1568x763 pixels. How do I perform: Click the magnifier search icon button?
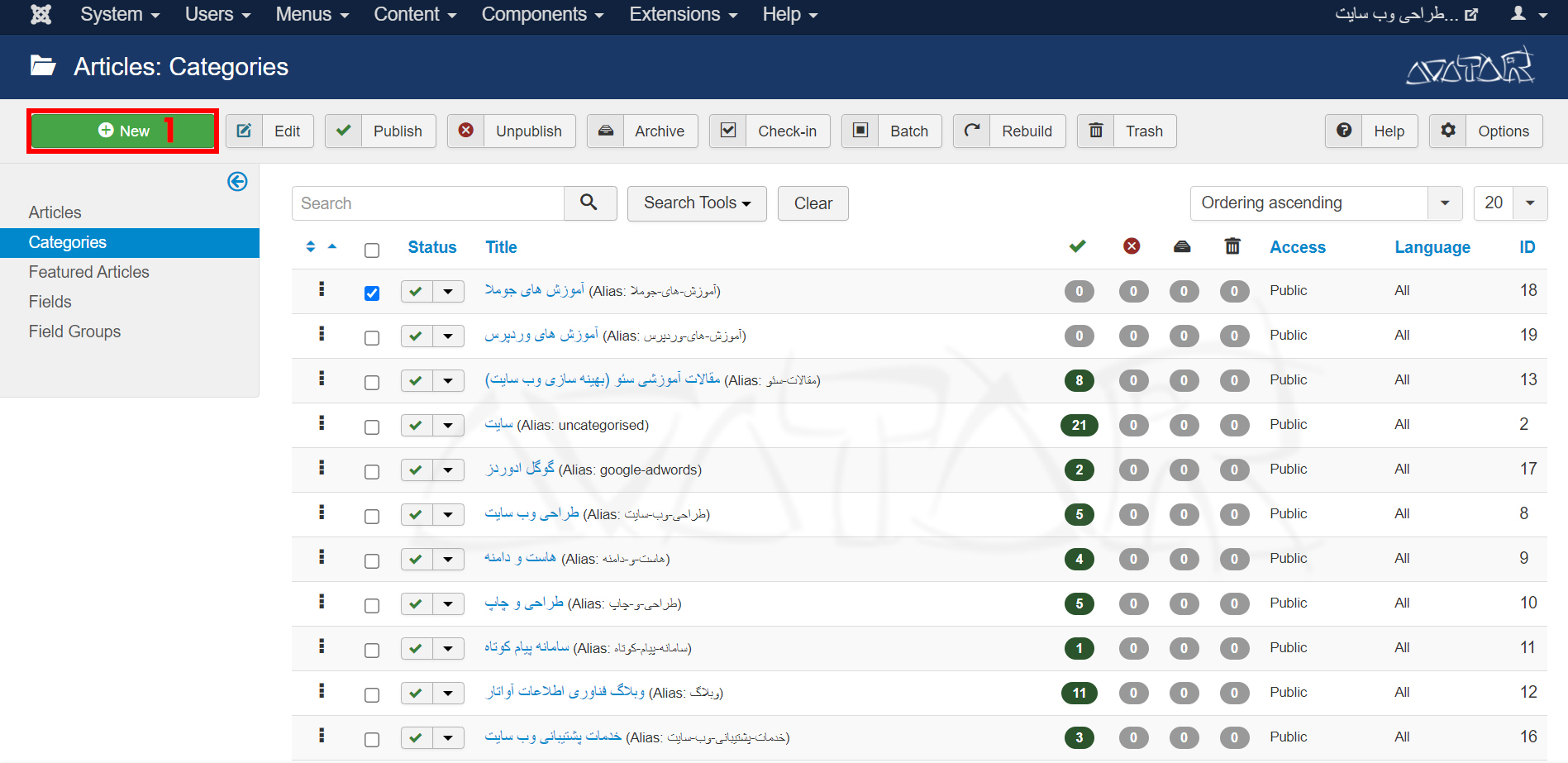coord(589,203)
